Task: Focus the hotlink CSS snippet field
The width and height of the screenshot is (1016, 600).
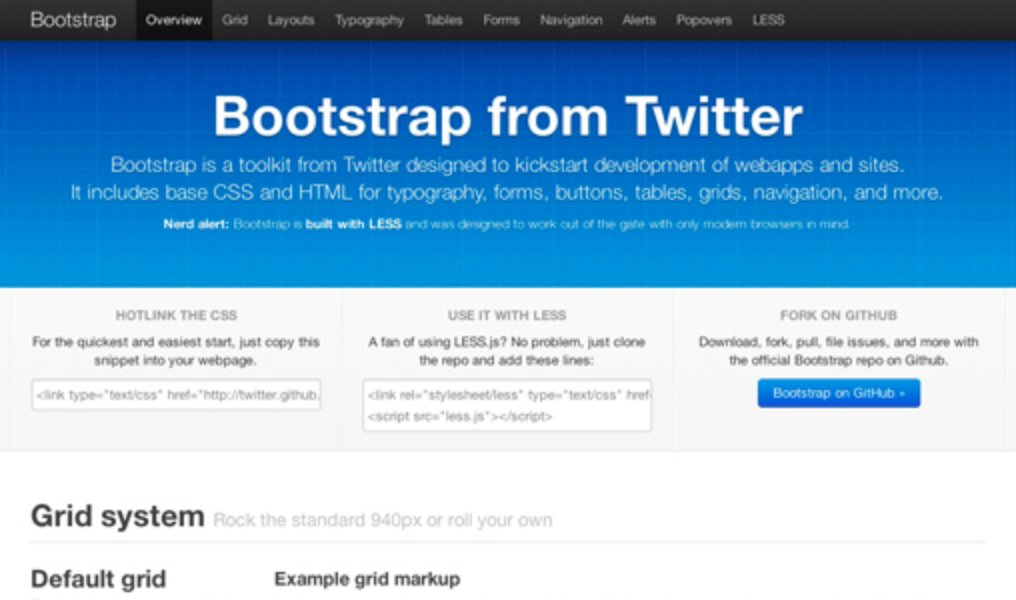Action: pyautogui.click(x=177, y=395)
